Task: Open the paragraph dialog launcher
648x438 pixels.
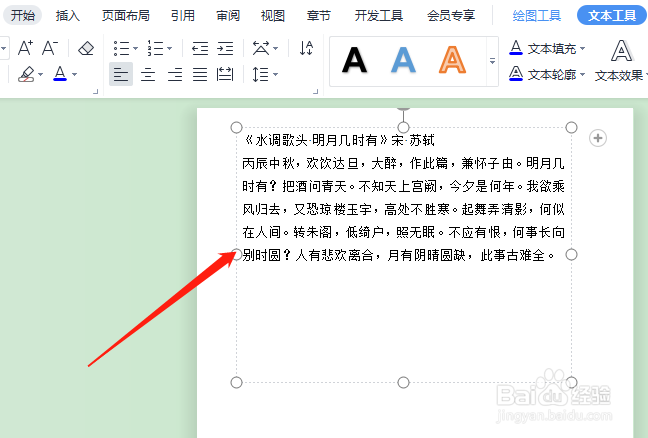Action: pos(315,91)
